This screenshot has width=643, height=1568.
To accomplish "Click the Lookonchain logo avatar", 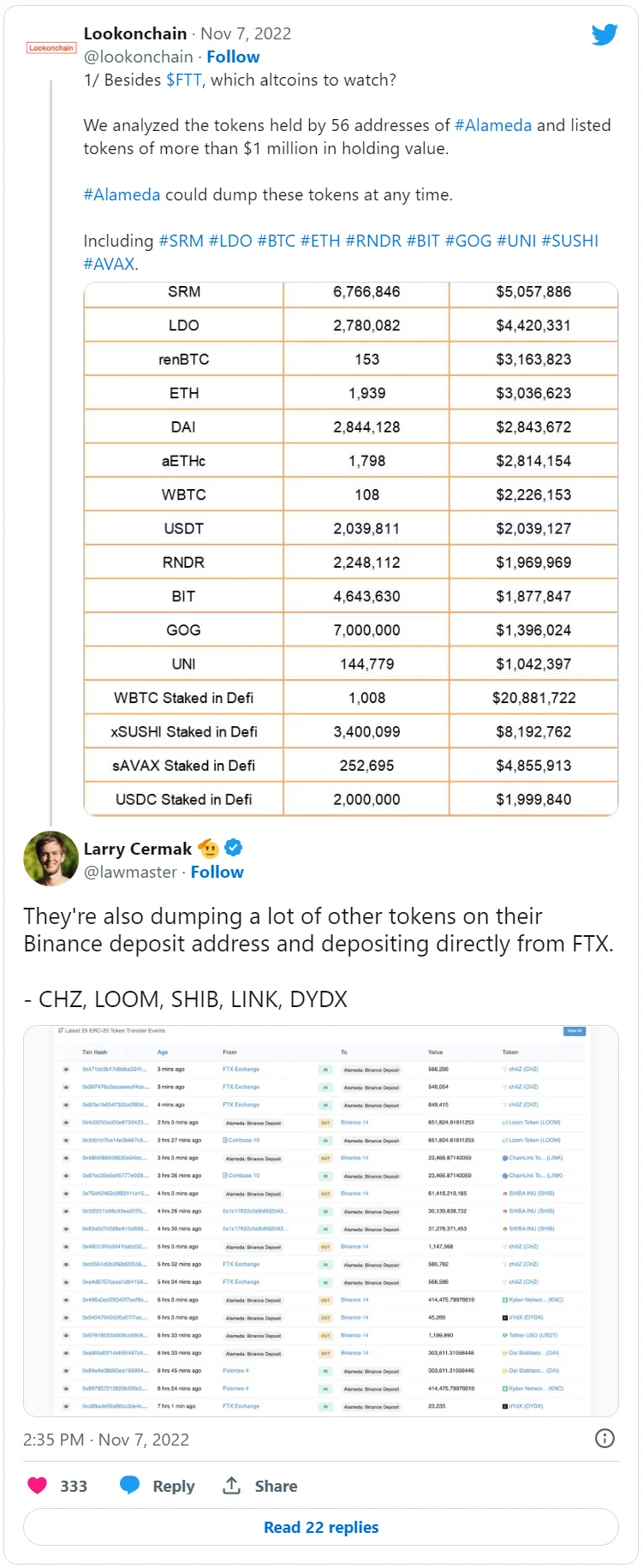I will coord(51,48).
